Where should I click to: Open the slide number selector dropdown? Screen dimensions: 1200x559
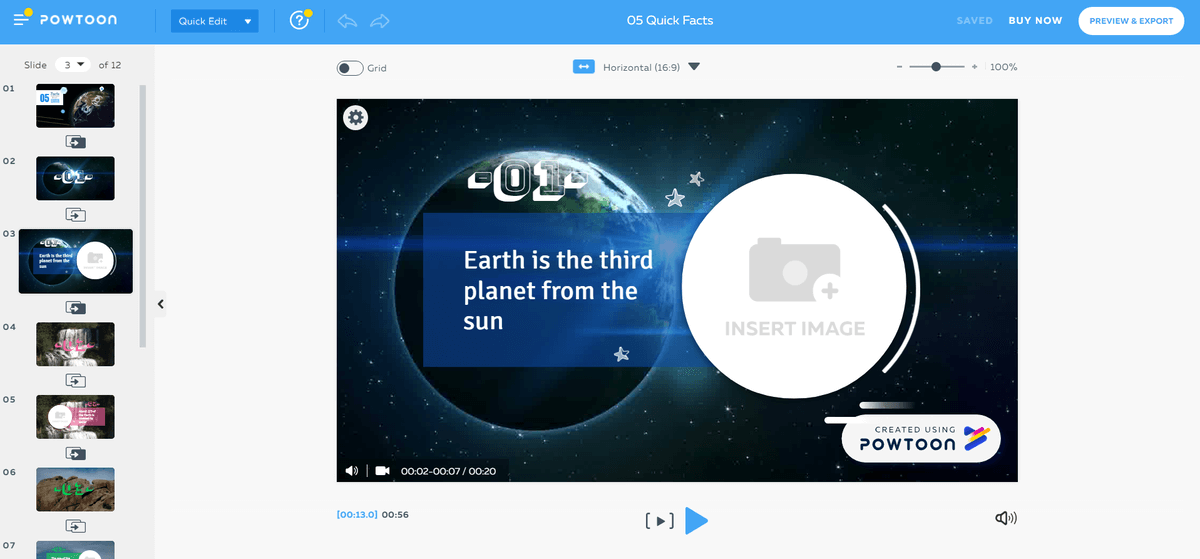[73, 64]
